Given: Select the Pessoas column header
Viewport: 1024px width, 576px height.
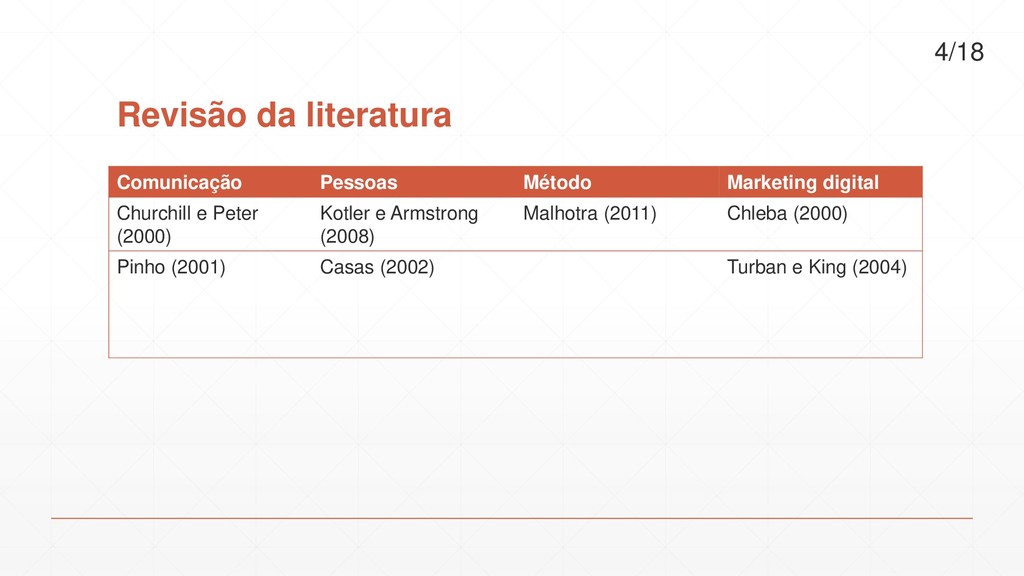Looking at the screenshot, I should pyautogui.click(x=413, y=182).
